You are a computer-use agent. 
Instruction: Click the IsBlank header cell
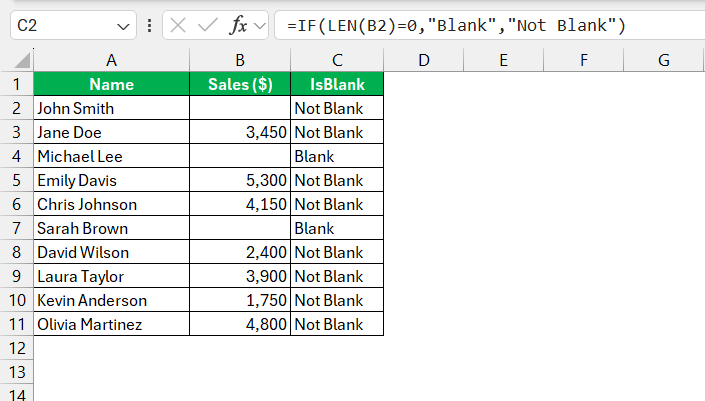pyautogui.click(x=337, y=84)
